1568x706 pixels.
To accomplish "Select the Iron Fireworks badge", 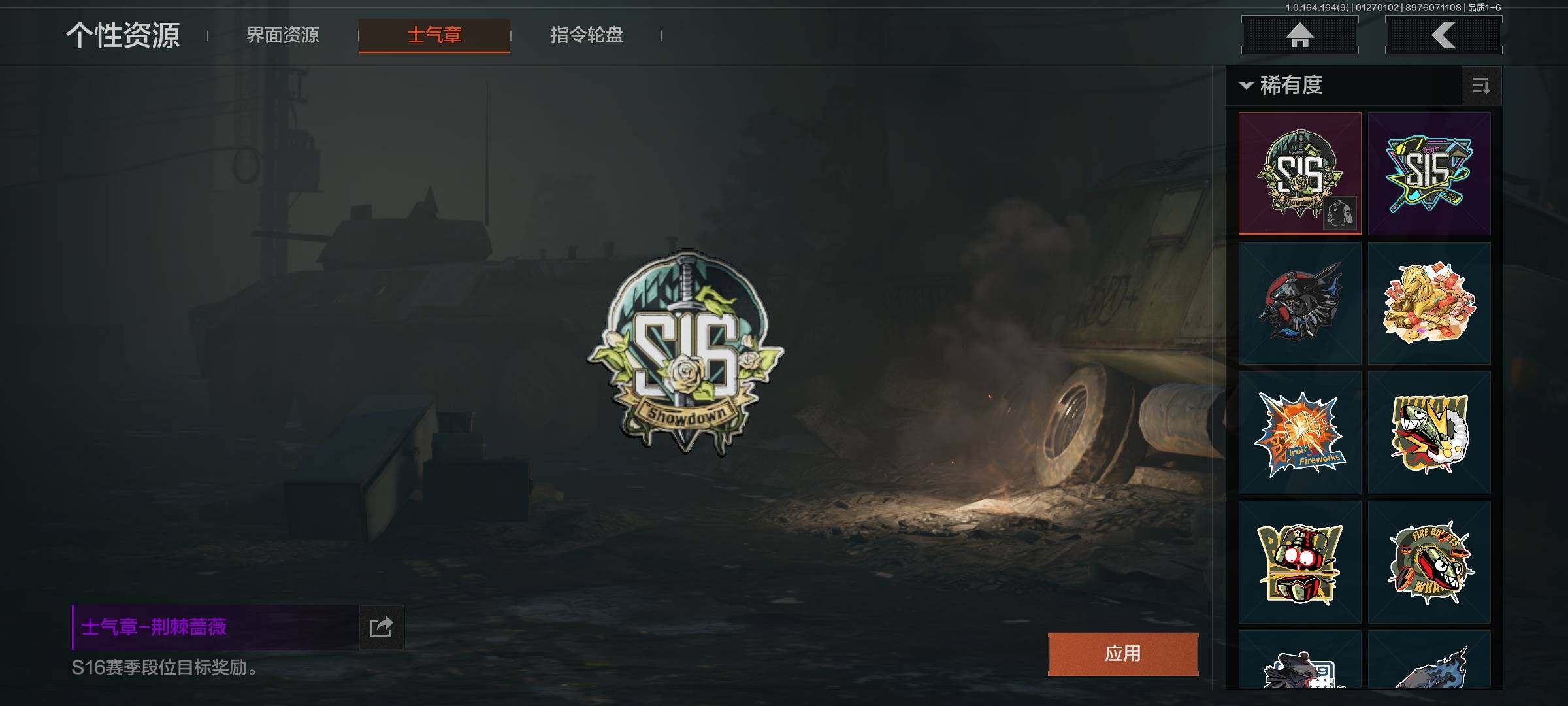I will [x=1299, y=433].
